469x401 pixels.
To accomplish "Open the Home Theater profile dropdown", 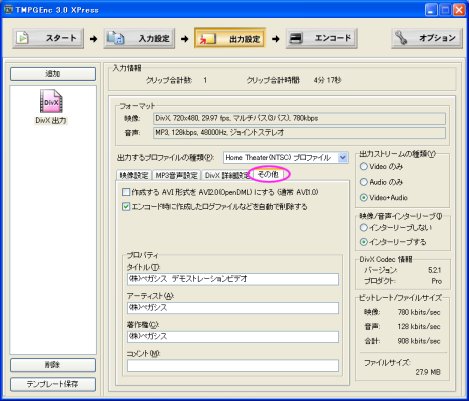I will pyautogui.click(x=343, y=157).
